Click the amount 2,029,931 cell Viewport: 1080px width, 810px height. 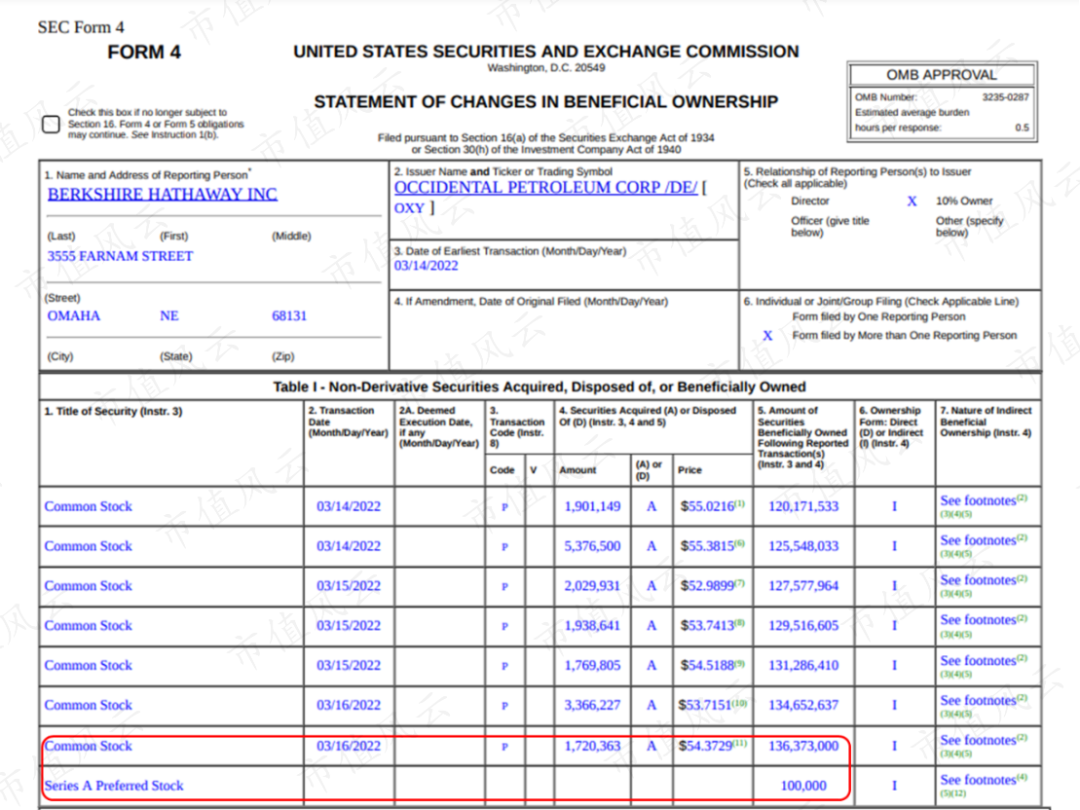(x=592, y=586)
